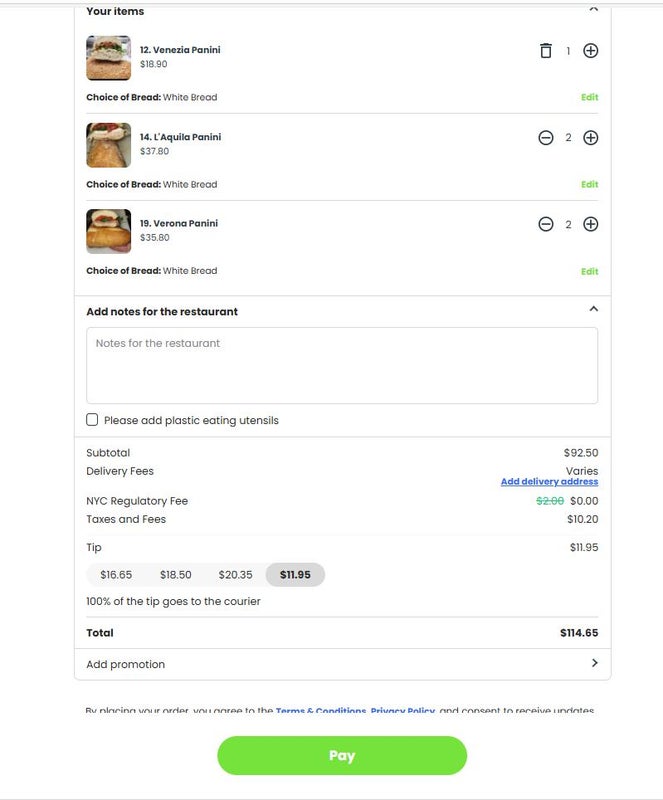
Task: Select the $16.65 tip option
Action: click(x=116, y=575)
